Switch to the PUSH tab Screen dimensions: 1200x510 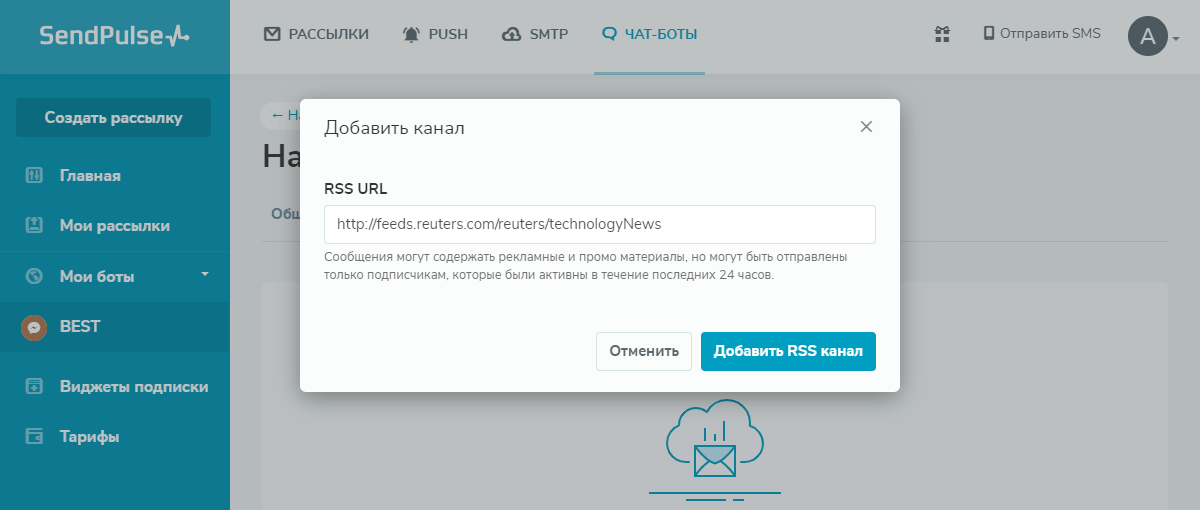(x=435, y=34)
